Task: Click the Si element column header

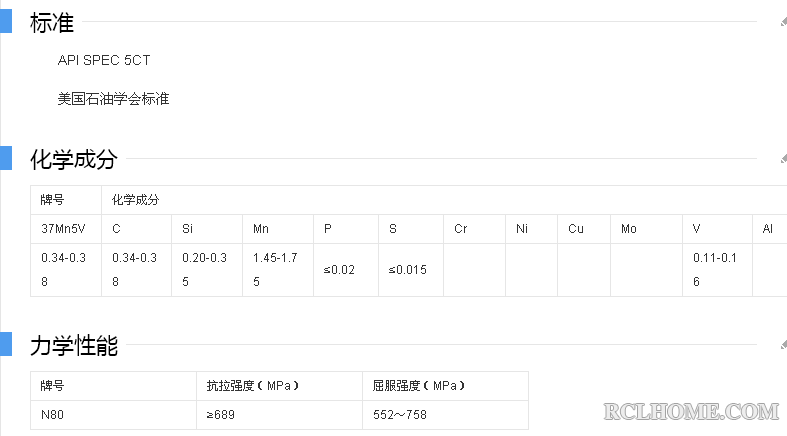Action: point(207,229)
